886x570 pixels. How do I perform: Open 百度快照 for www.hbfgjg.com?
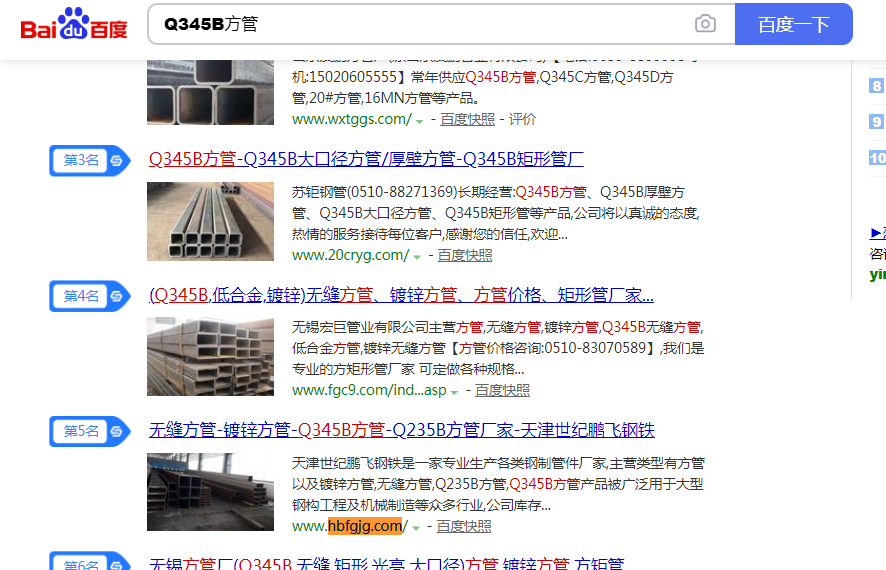[x=464, y=527]
